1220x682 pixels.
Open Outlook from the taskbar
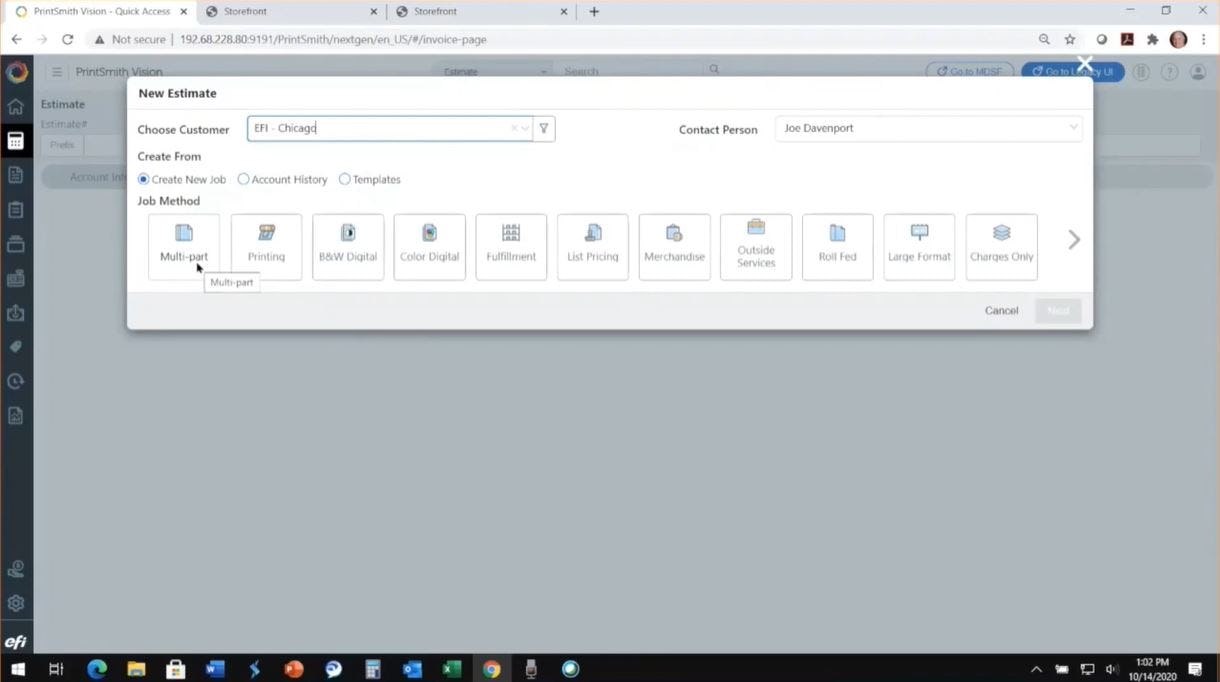point(412,669)
